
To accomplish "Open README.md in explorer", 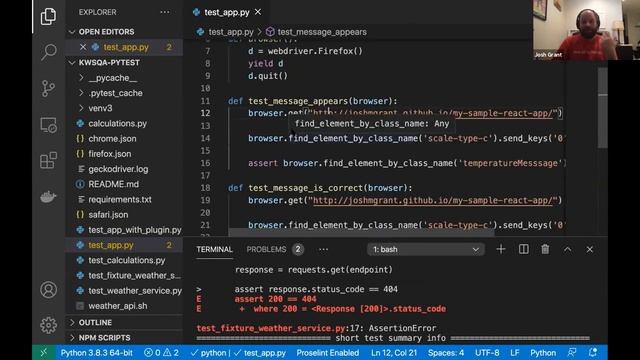I will click(x=124, y=184).
